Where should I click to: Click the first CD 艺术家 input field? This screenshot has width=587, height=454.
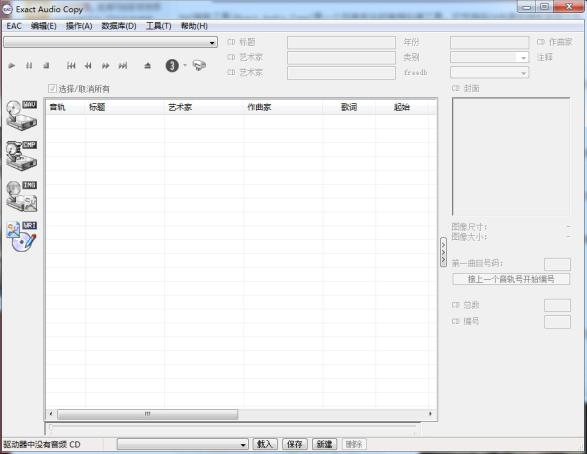341,58
